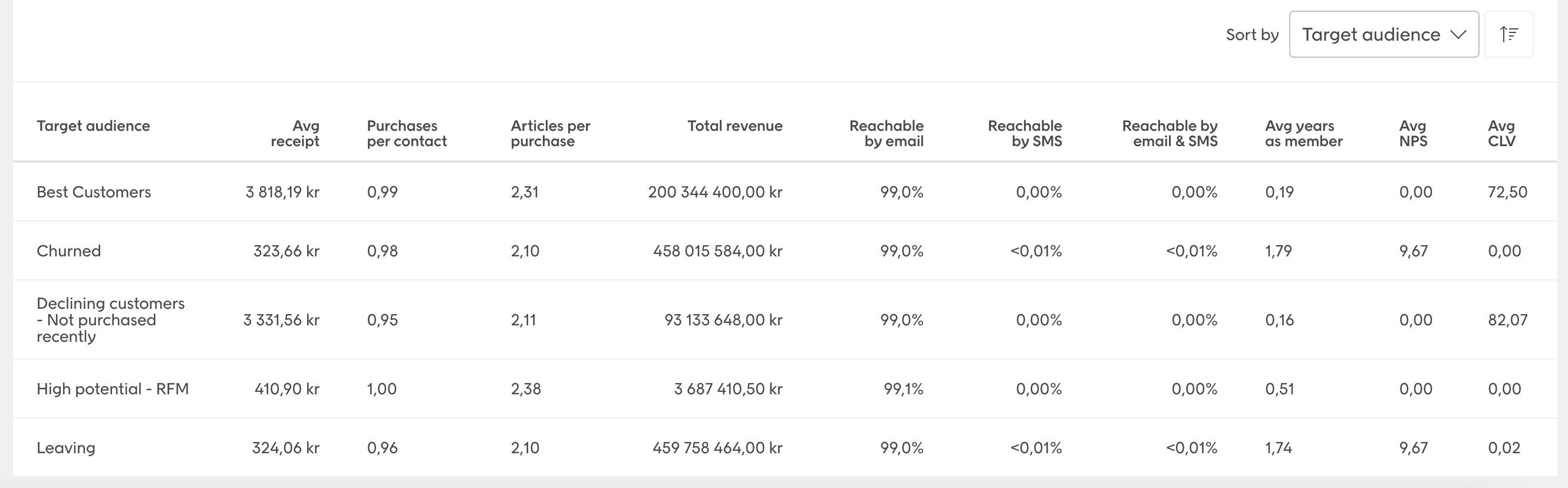Image resolution: width=1568 pixels, height=488 pixels.
Task: Click the dropdown chevron next to Target audience
Action: (x=1458, y=34)
